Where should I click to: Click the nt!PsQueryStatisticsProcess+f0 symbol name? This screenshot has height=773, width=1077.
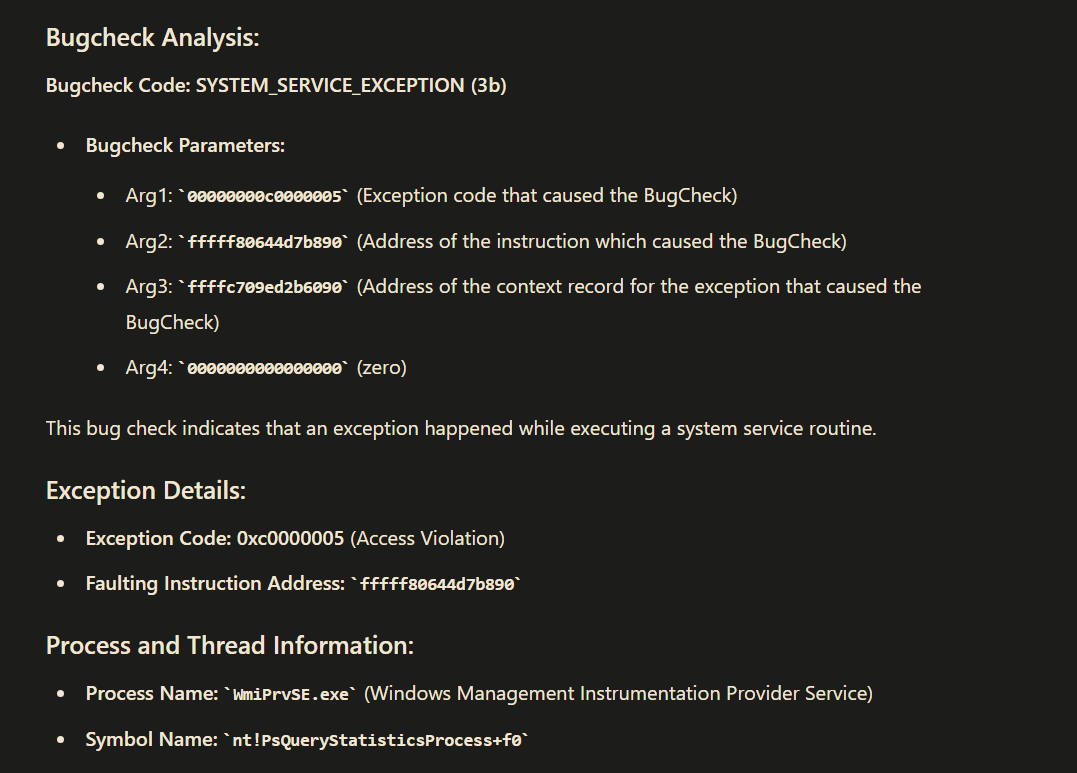click(x=376, y=740)
